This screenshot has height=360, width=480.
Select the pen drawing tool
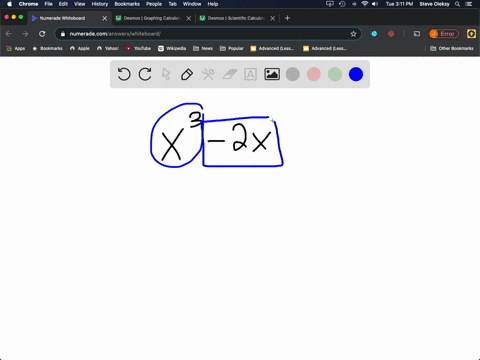coord(187,74)
